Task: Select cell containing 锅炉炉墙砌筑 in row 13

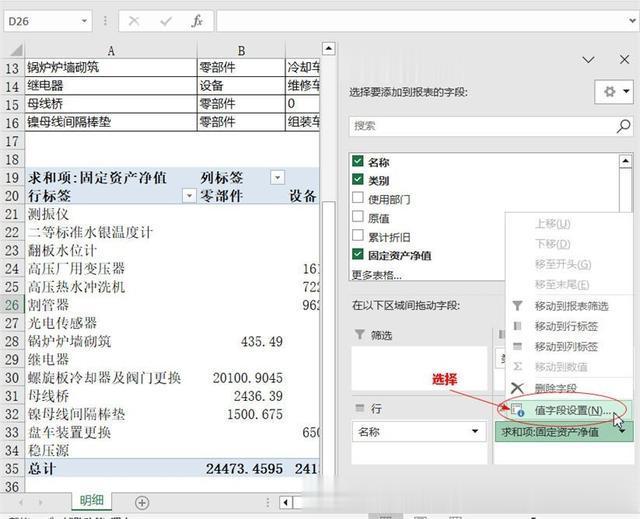Action: click(x=111, y=67)
